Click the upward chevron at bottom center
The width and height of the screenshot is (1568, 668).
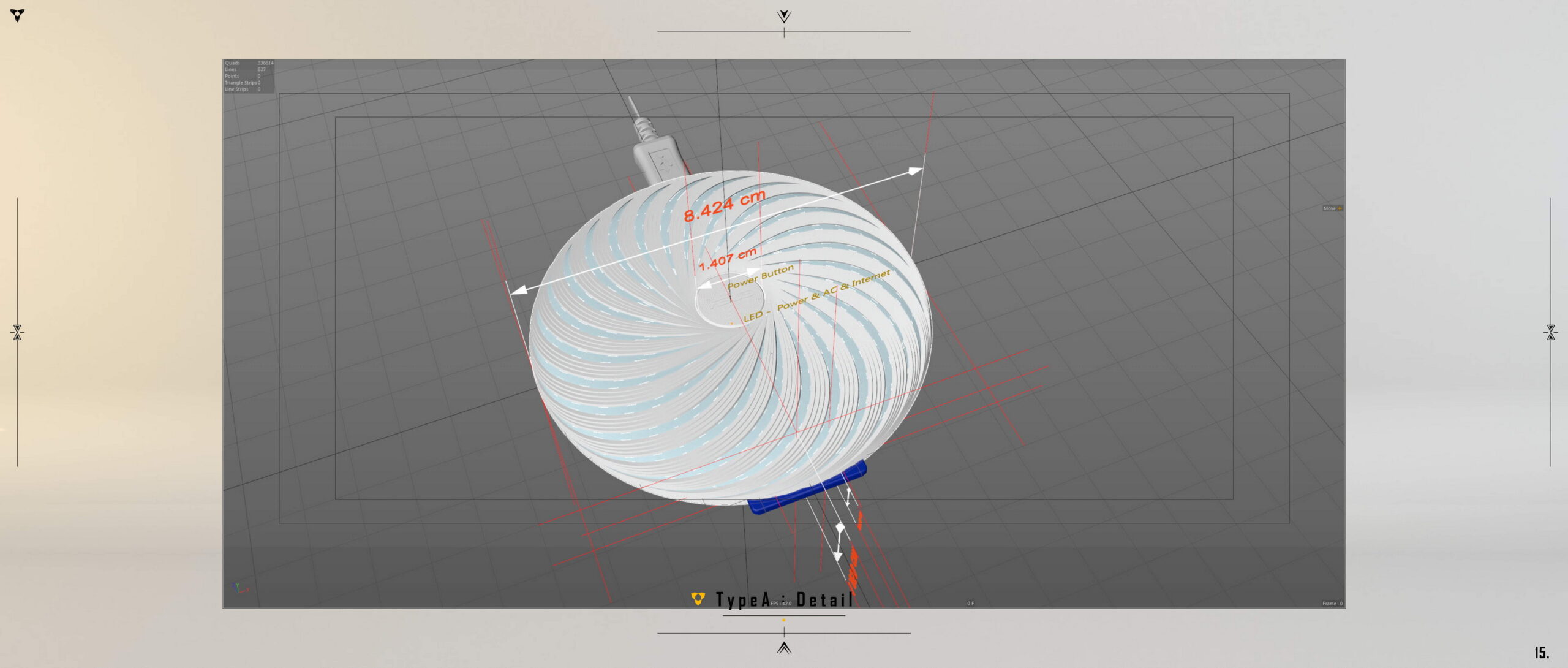(x=783, y=648)
